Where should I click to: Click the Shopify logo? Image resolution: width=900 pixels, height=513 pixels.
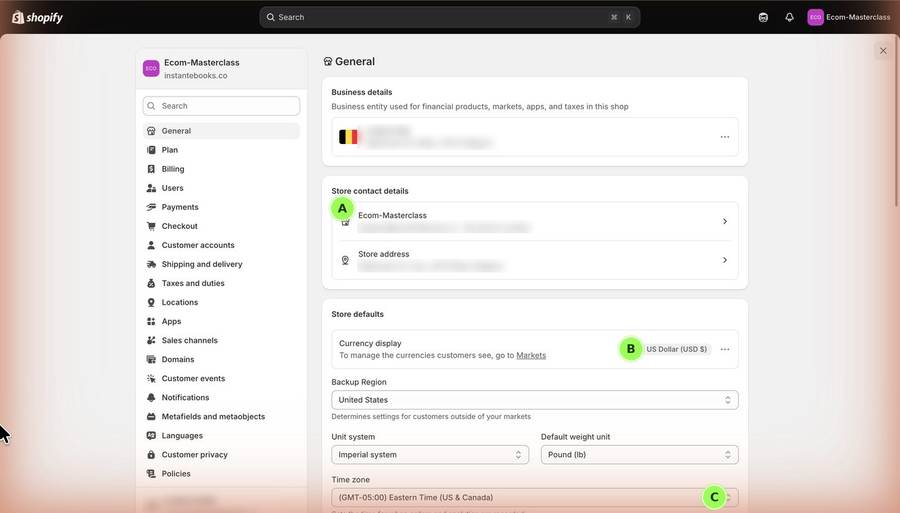click(37, 17)
